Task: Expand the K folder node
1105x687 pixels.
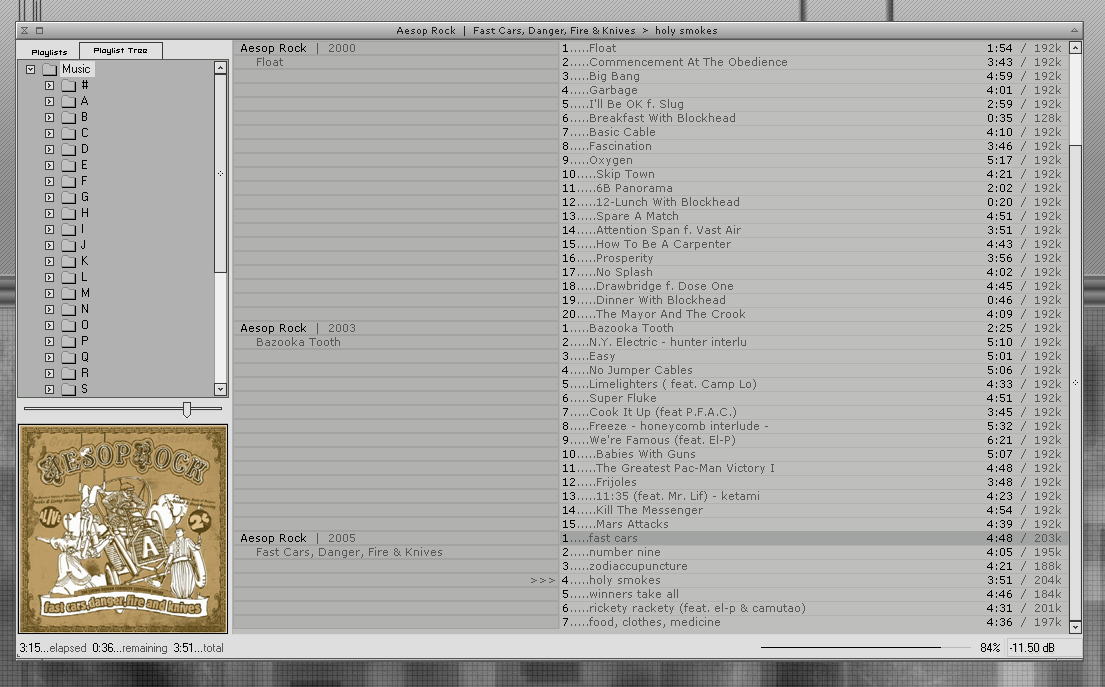Action: [x=49, y=261]
